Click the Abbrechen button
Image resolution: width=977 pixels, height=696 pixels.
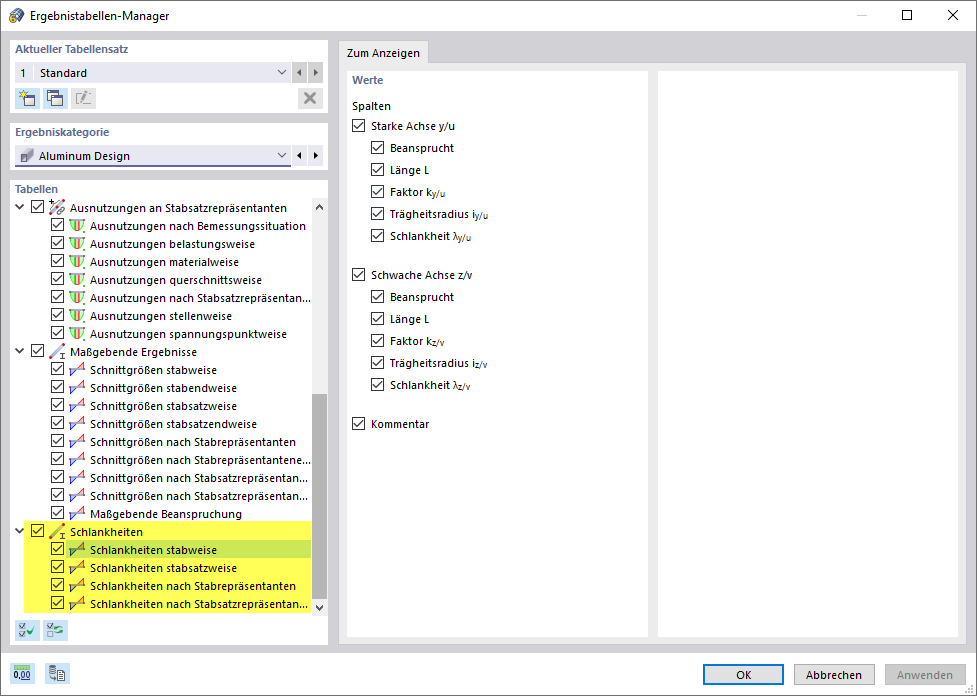(834, 675)
